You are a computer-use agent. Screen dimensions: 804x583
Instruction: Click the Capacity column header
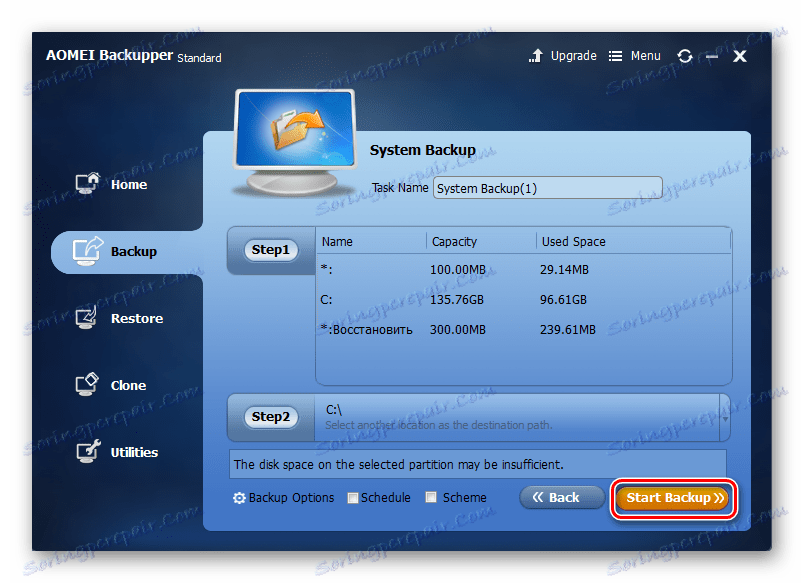[x=454, y=242]
